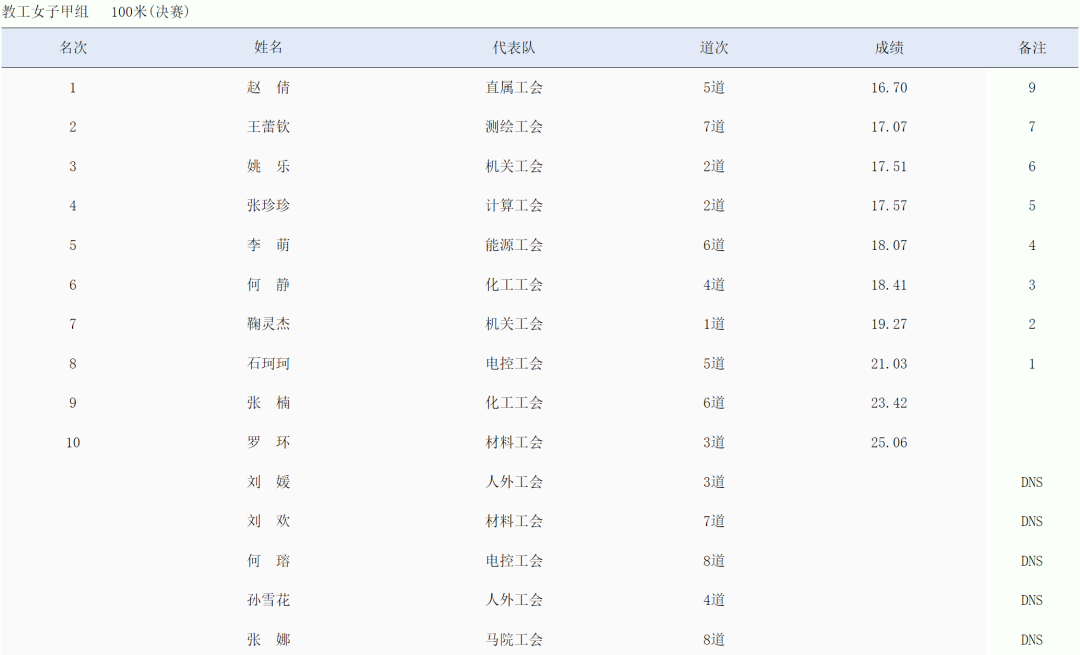The image size is (1080, 655).
Task: Click the name 王蕾钦
Action: point(269,127)
